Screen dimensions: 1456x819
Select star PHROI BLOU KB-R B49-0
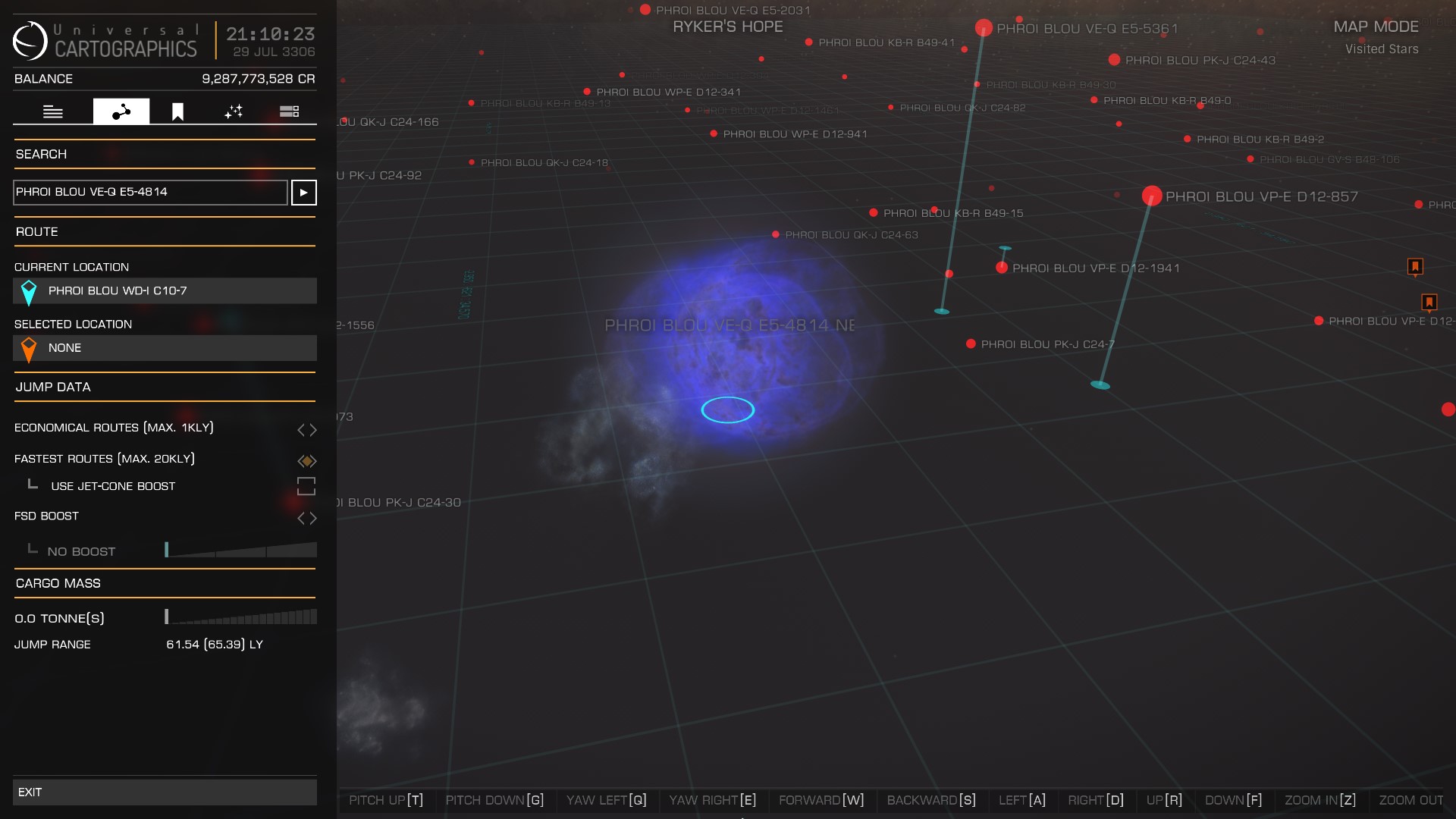click(1094, 100)
